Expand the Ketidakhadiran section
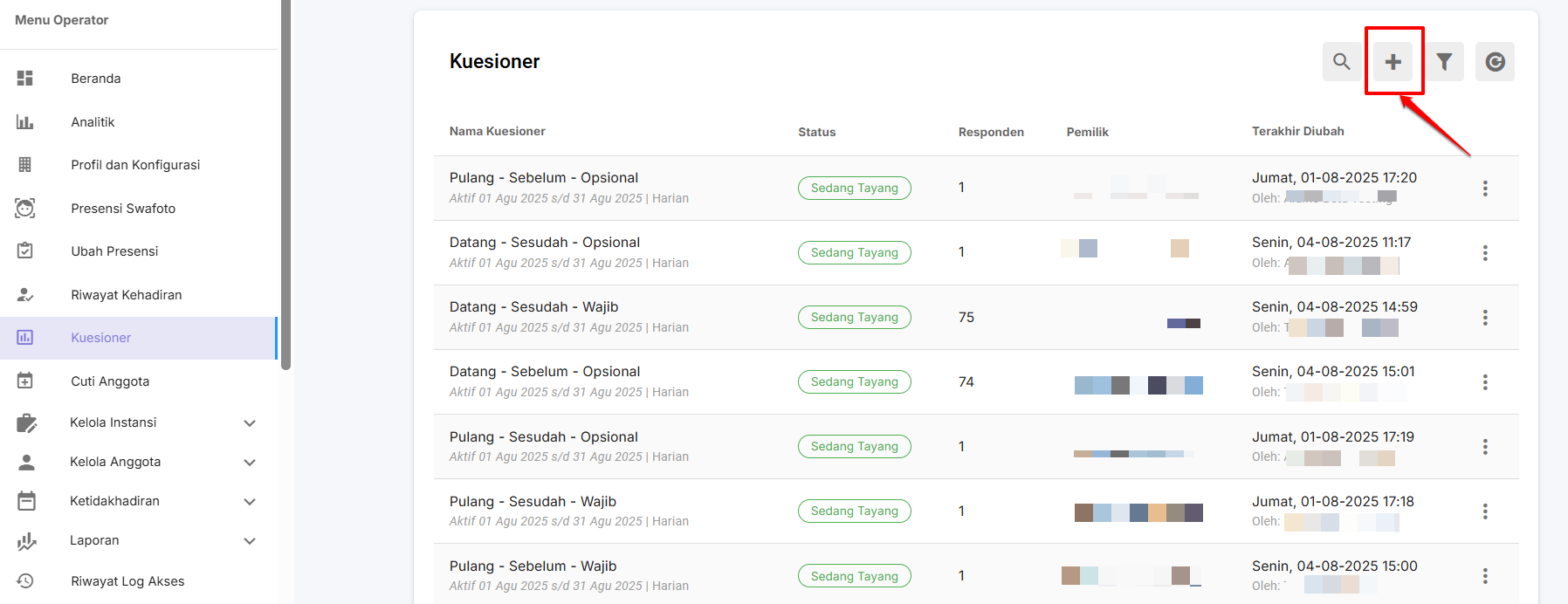 coord(250,502)
